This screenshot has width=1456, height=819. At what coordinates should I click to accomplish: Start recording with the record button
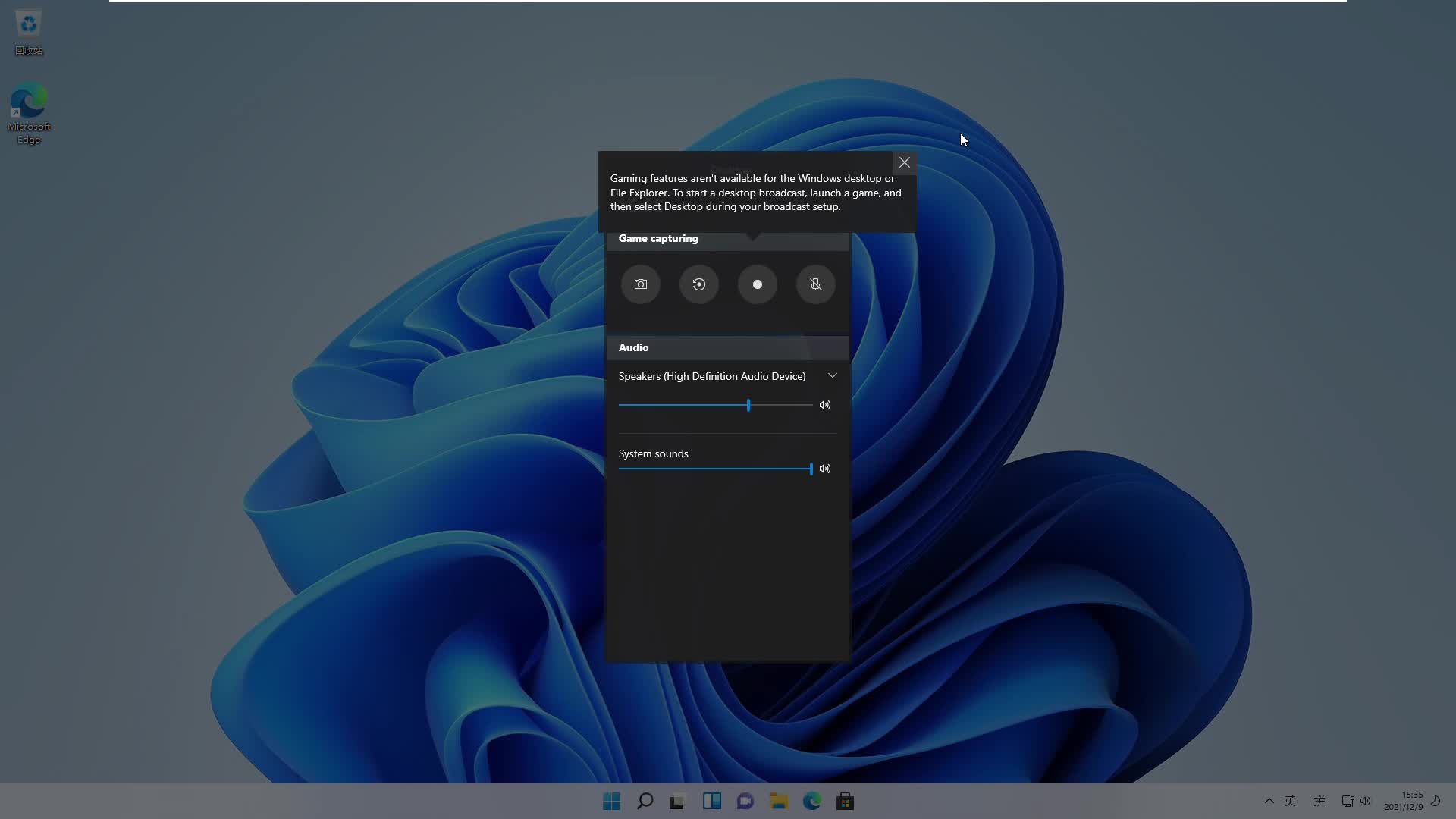click(x=757, y=284)
